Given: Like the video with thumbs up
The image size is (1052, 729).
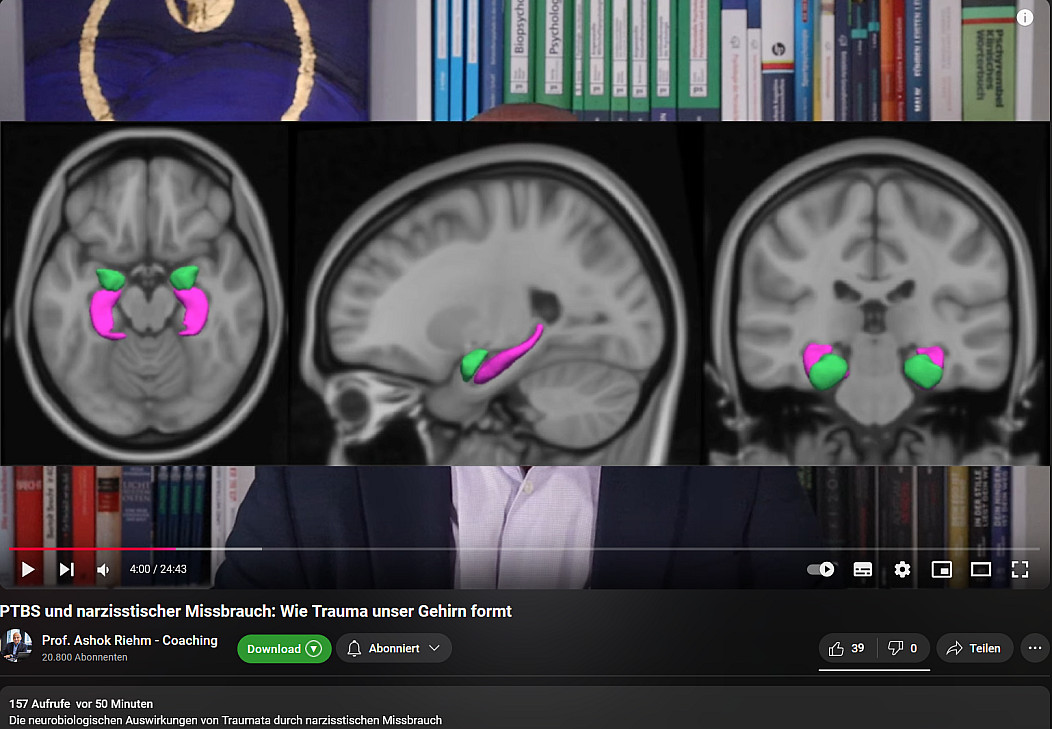Looking at the screenshot, I should tap(846, 648).
